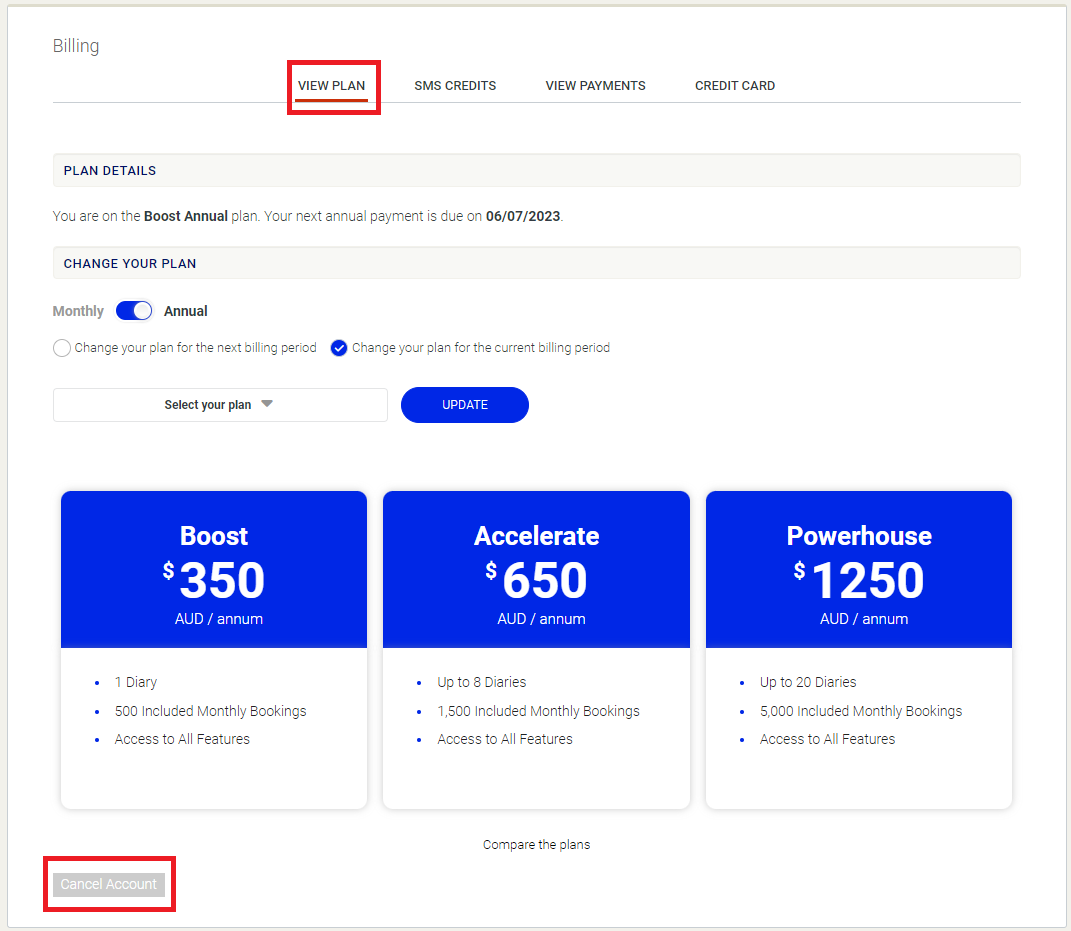Select the Boost plan card

213,649
